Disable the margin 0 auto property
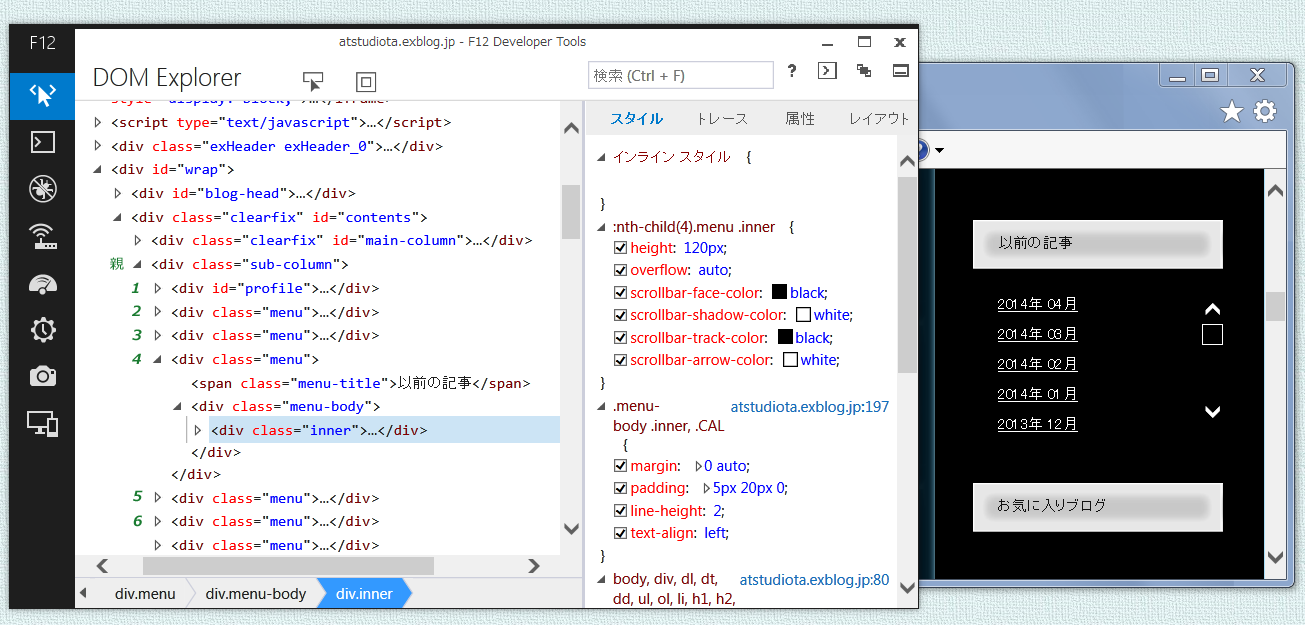 click(620, 466)
